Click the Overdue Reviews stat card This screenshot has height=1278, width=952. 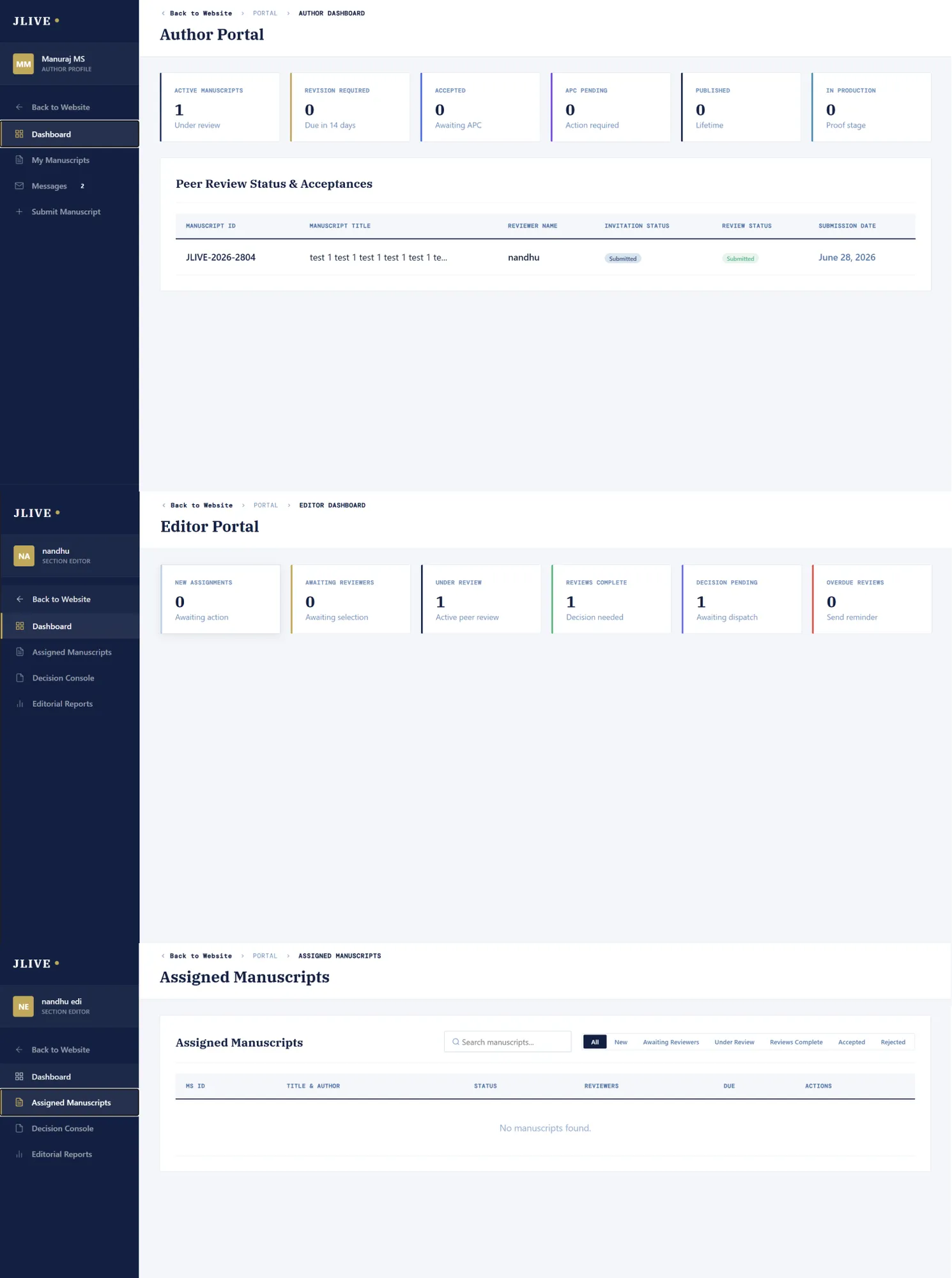click(872, 599)
